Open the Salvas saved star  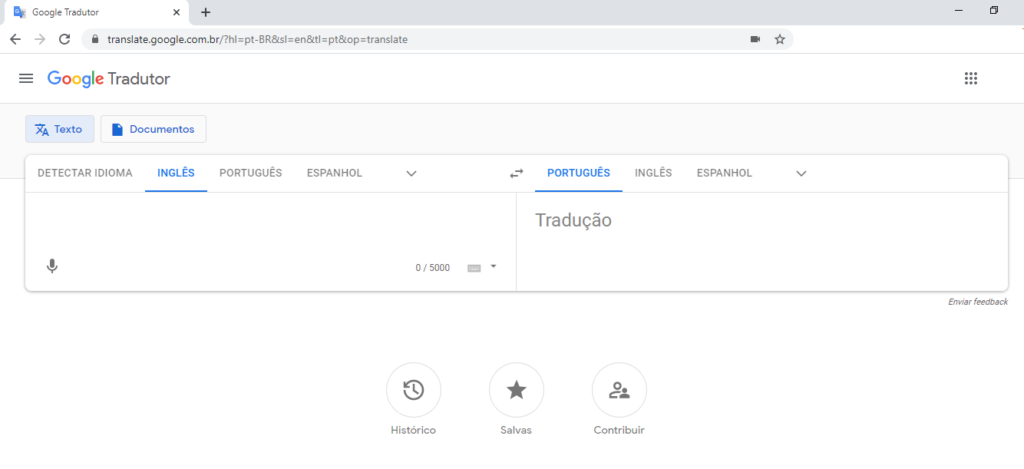516,391
